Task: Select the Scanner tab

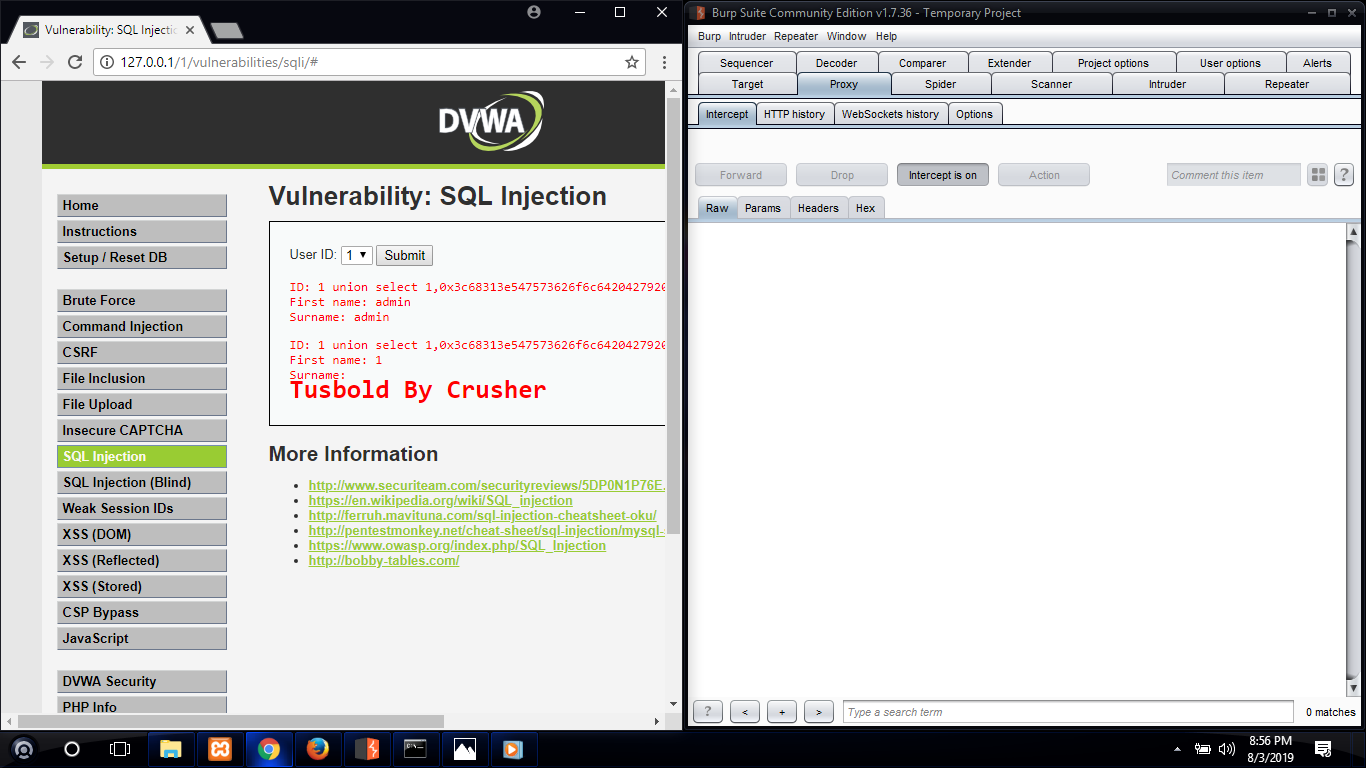Action: point(1051,84)
